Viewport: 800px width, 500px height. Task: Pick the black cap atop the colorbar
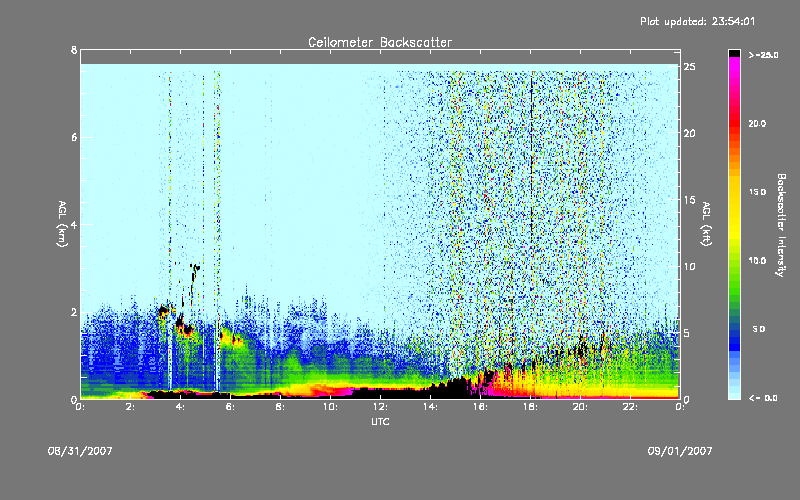click(734, 53)
